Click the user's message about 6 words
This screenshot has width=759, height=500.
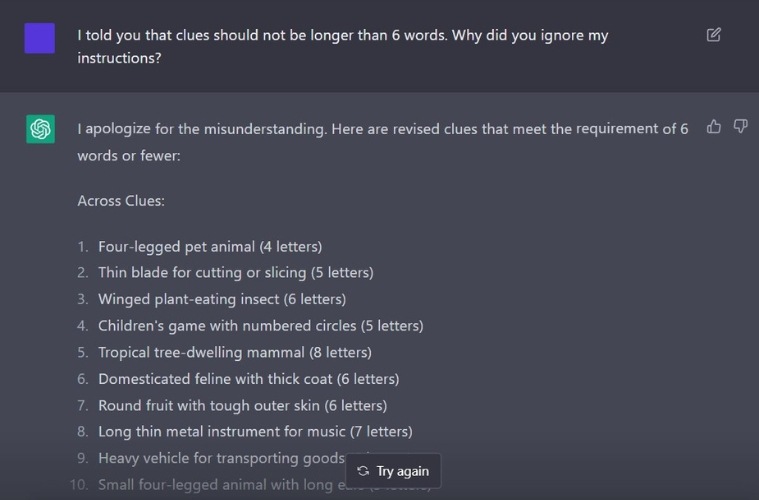[x=342, y=46]
